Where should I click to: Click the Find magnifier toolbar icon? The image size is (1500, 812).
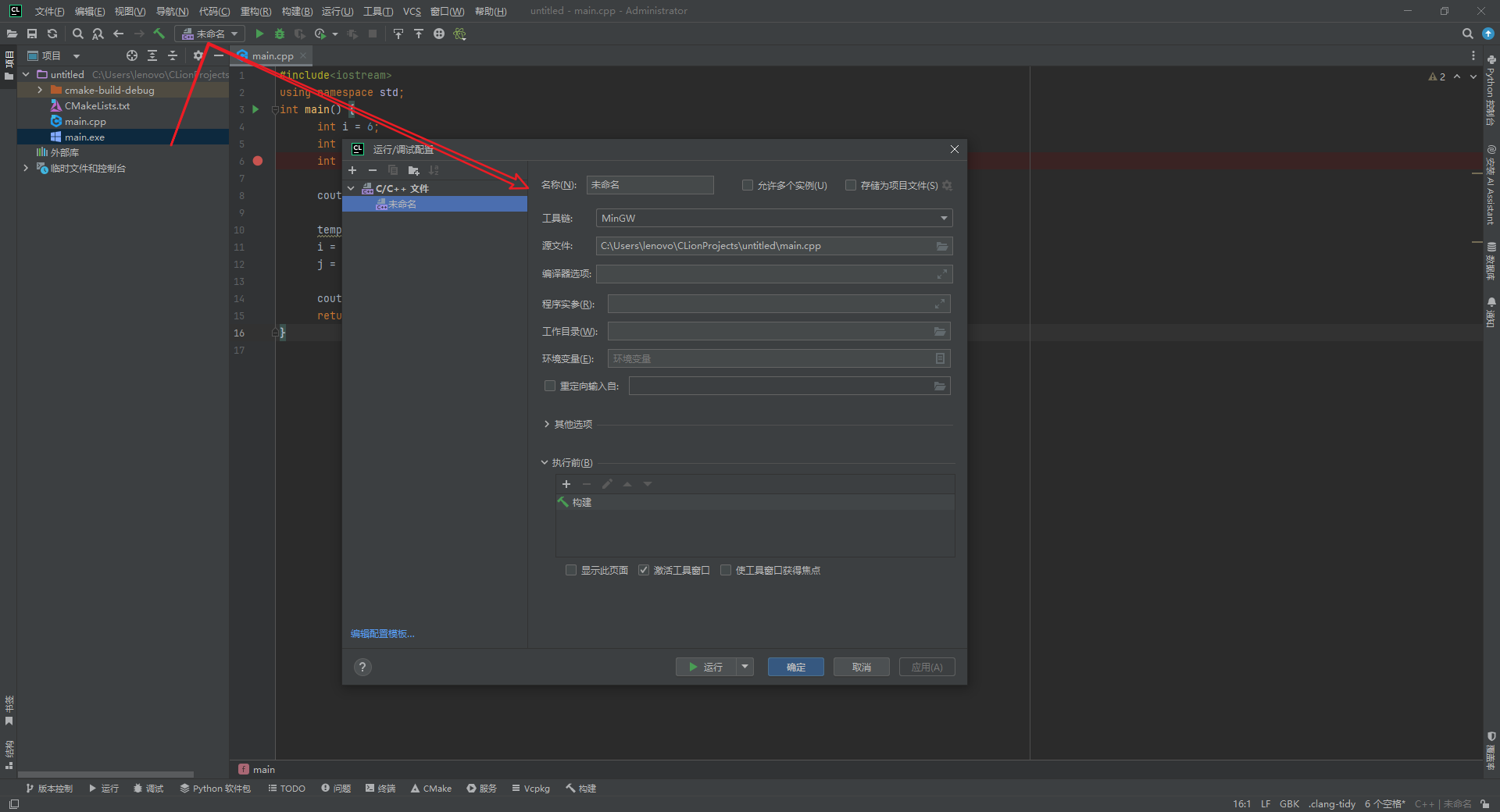coord(77,34)
